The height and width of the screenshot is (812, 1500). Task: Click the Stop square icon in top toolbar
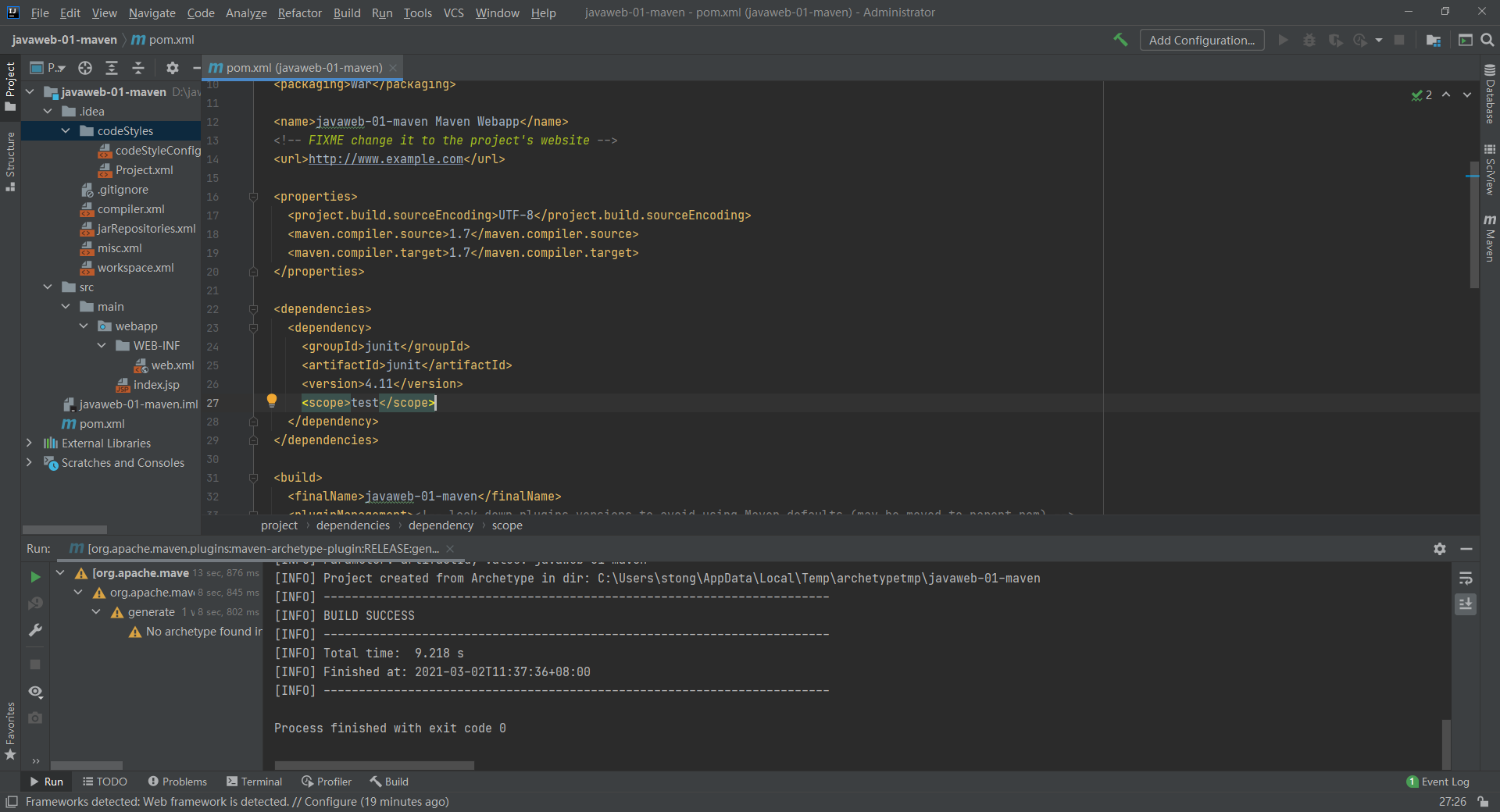[1399, 40]
